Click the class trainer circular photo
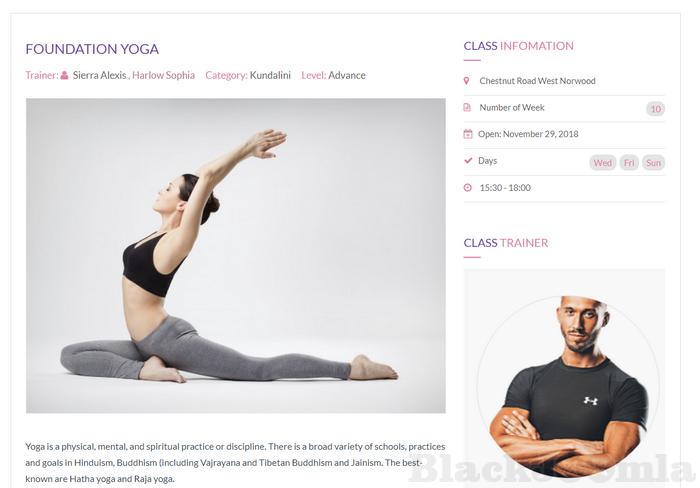Viewport: 700px width, 488px height. click(567, 386)
